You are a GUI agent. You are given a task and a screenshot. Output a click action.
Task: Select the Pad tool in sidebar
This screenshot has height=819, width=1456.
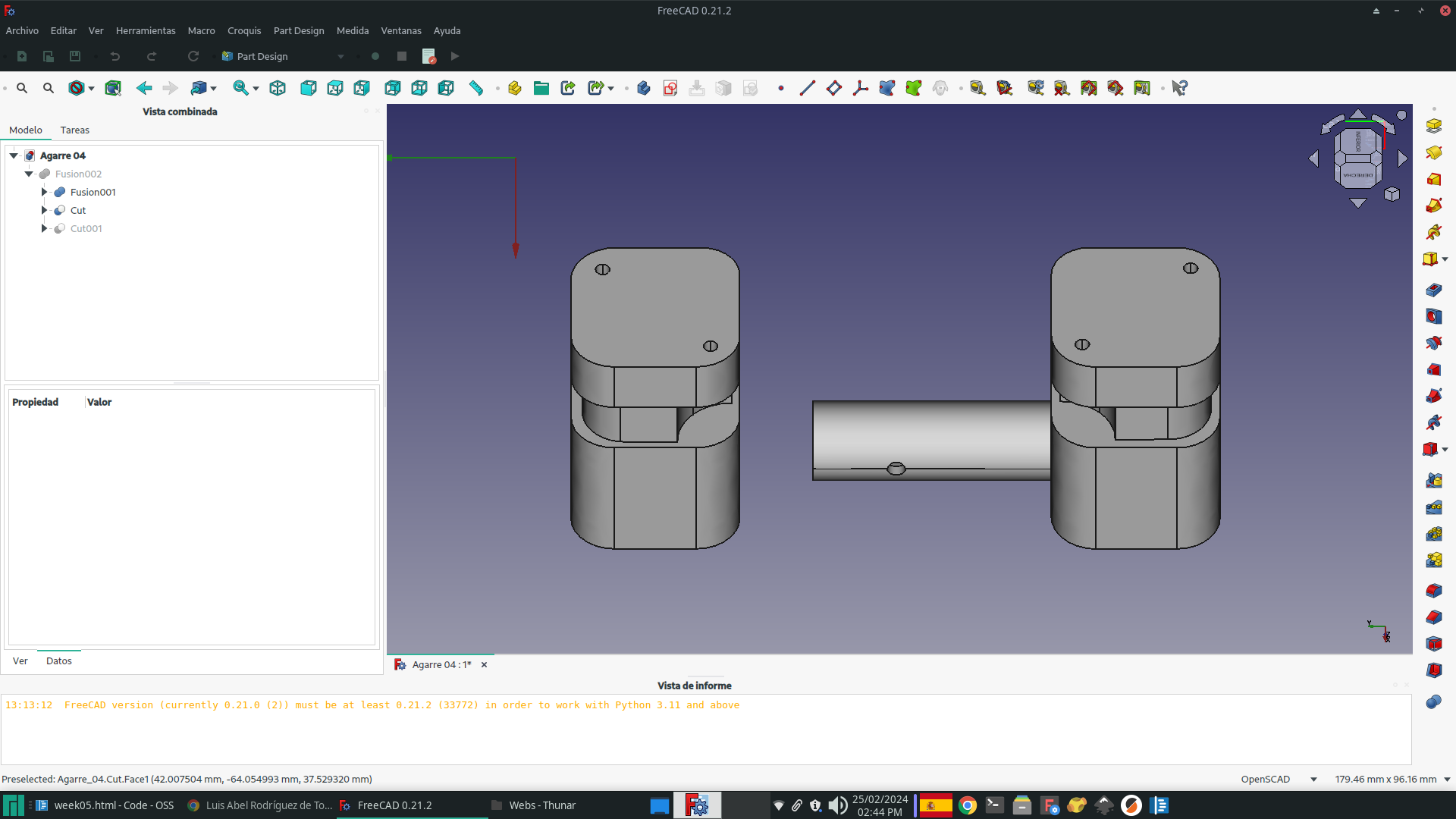coord(1433,126)
